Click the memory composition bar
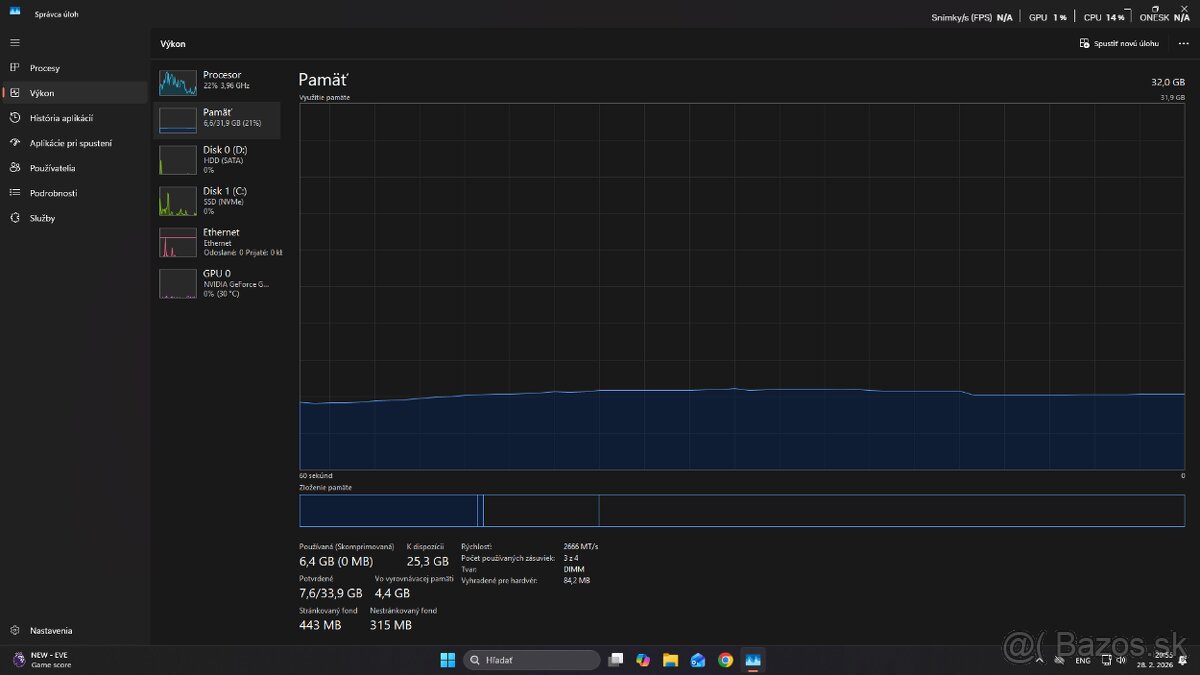This screenshot has width=1200, height=675. [741, 510]
